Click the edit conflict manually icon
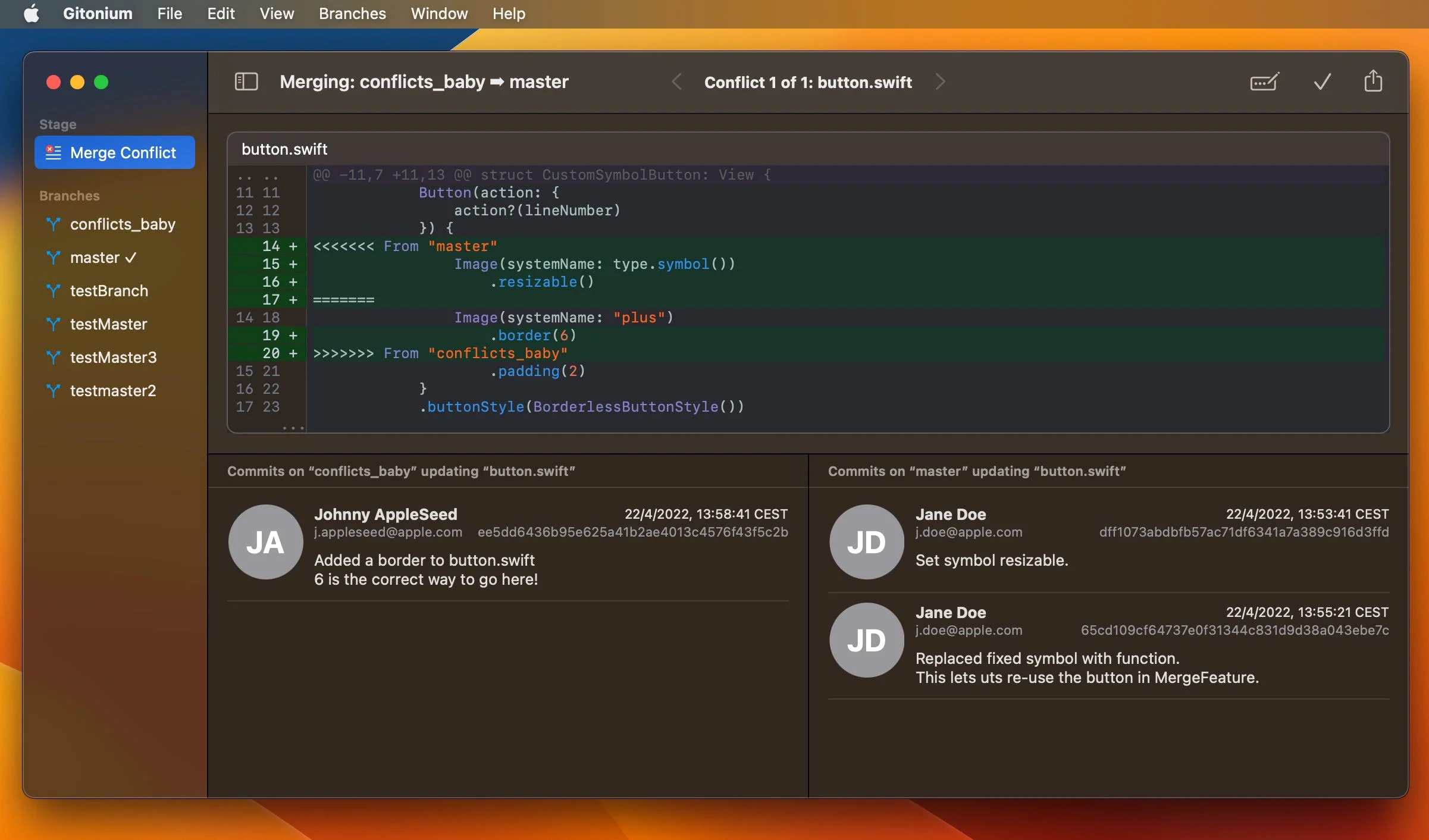Viewport: 1429px width, 840px height. [1264, 82]
